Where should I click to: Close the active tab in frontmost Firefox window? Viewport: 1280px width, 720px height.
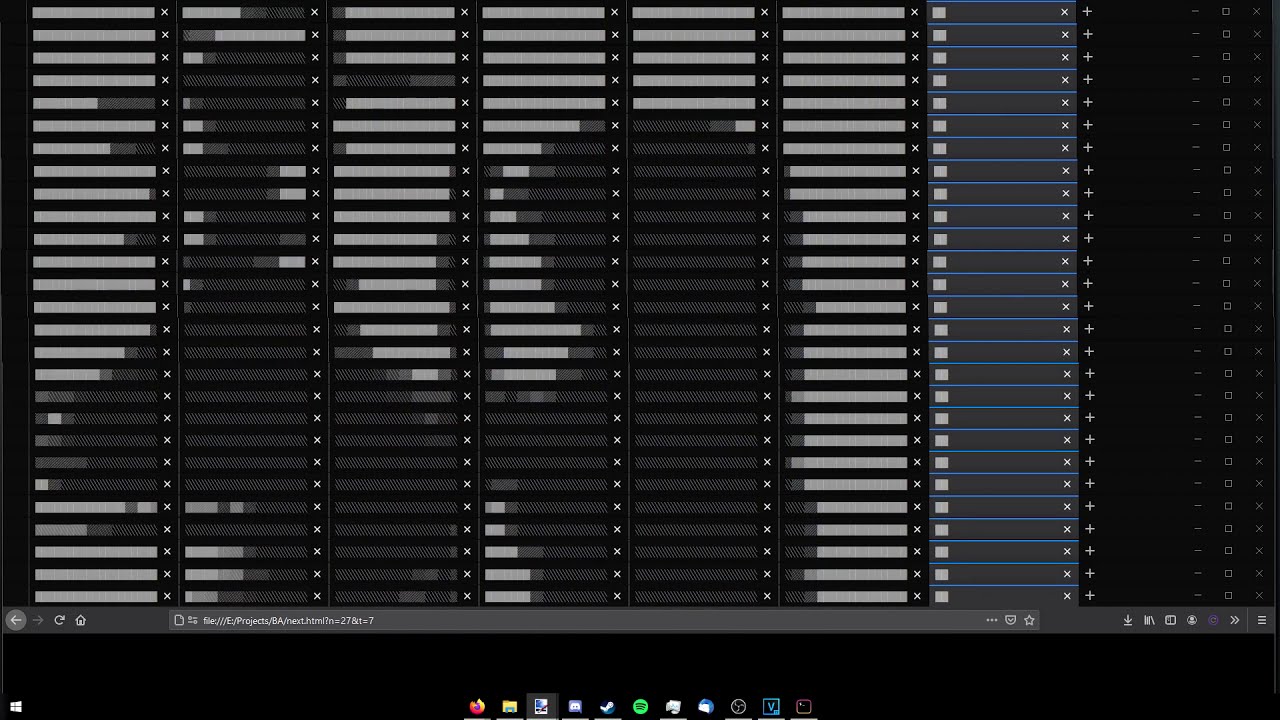(x=1067, y=596)
